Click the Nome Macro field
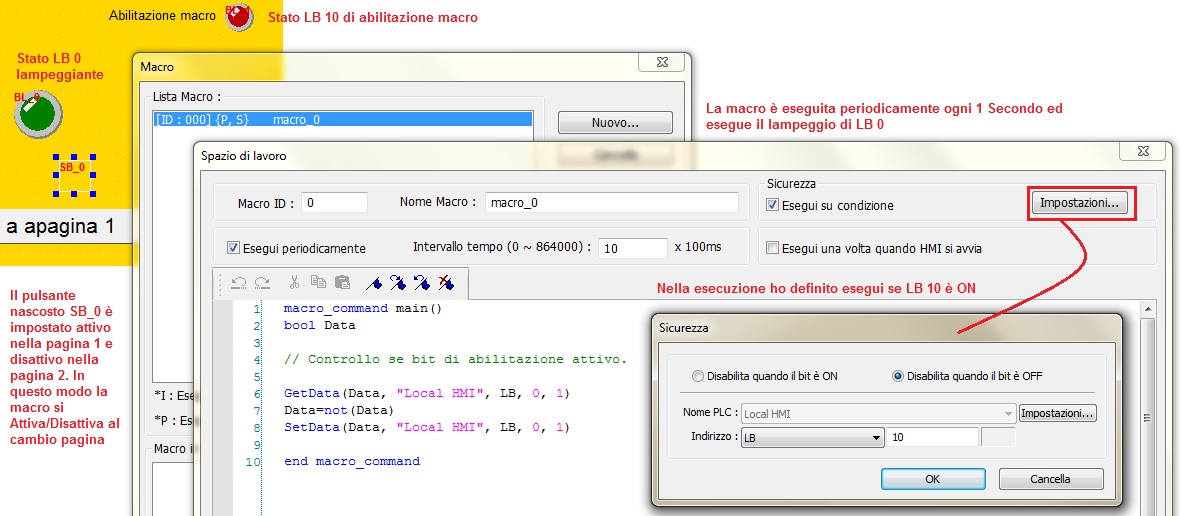Image resolution: width=1180 pixels, height=516 pixels. 610,202
